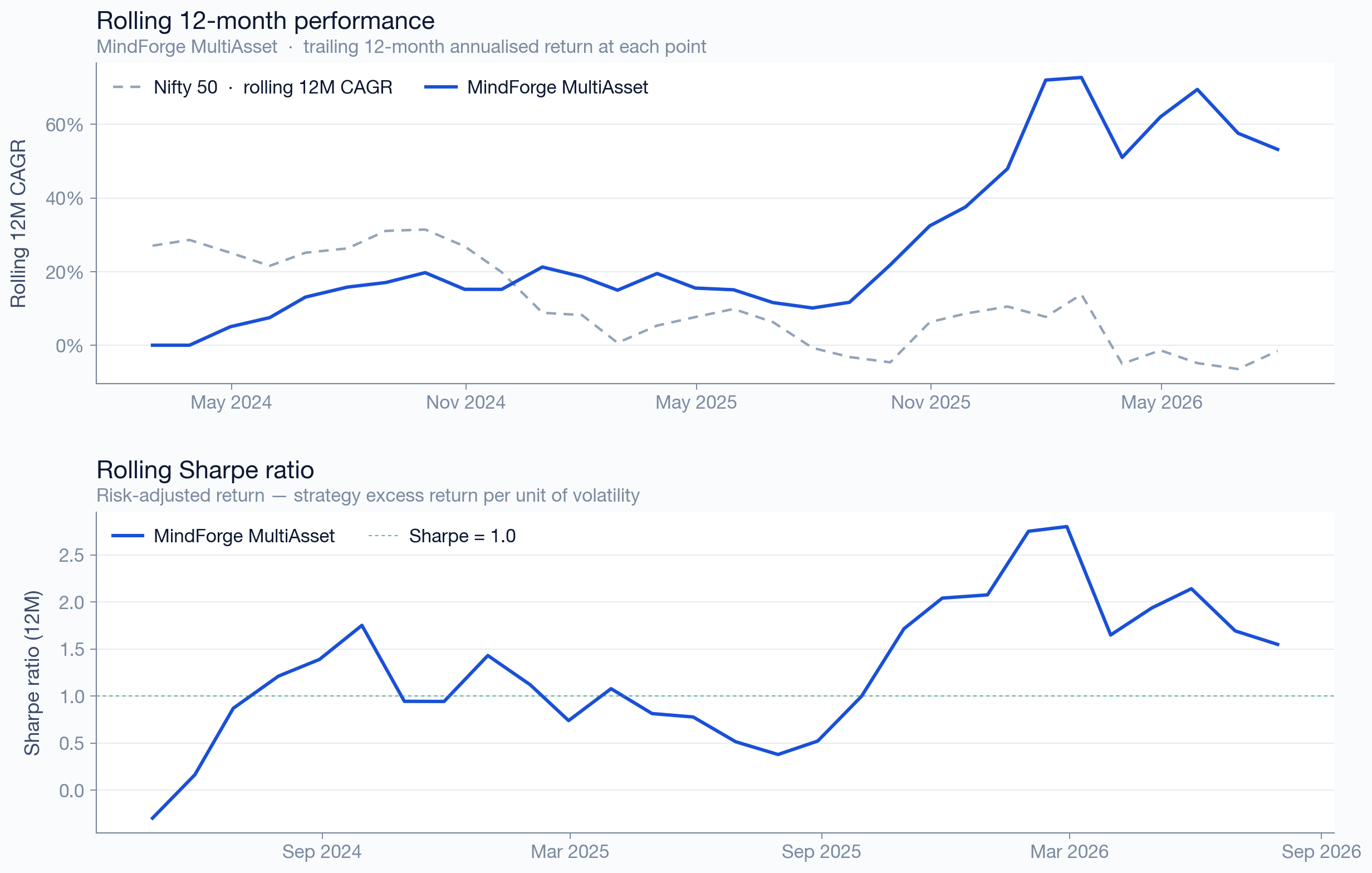Click the '20%' y-axis tick label
Viewport: 1372px width, 873px height.
tap(65, 272)
